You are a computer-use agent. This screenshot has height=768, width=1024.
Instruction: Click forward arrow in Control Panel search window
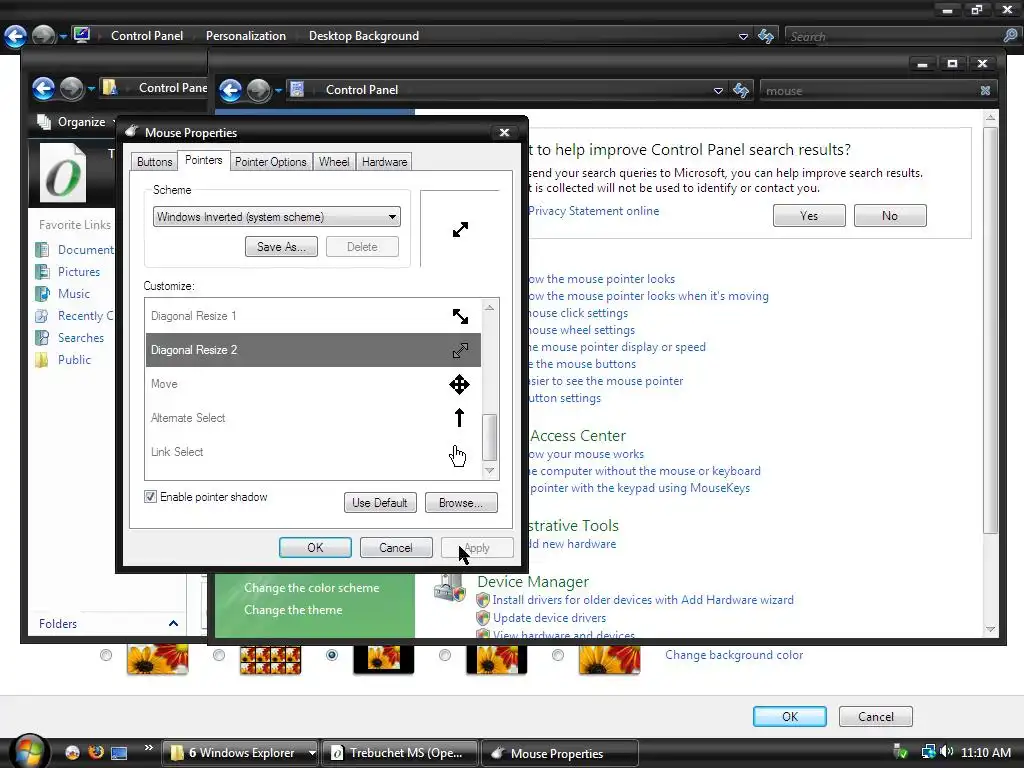click(259, 90)
